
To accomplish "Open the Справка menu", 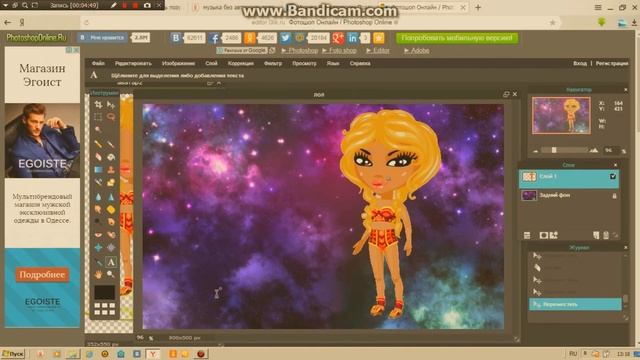I will [x=360, y=64].
